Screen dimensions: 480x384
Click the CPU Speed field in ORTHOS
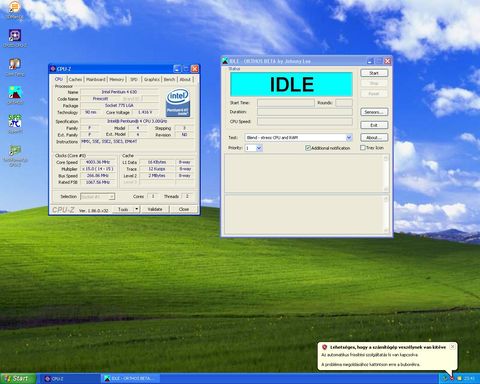(x=305, y=121)
